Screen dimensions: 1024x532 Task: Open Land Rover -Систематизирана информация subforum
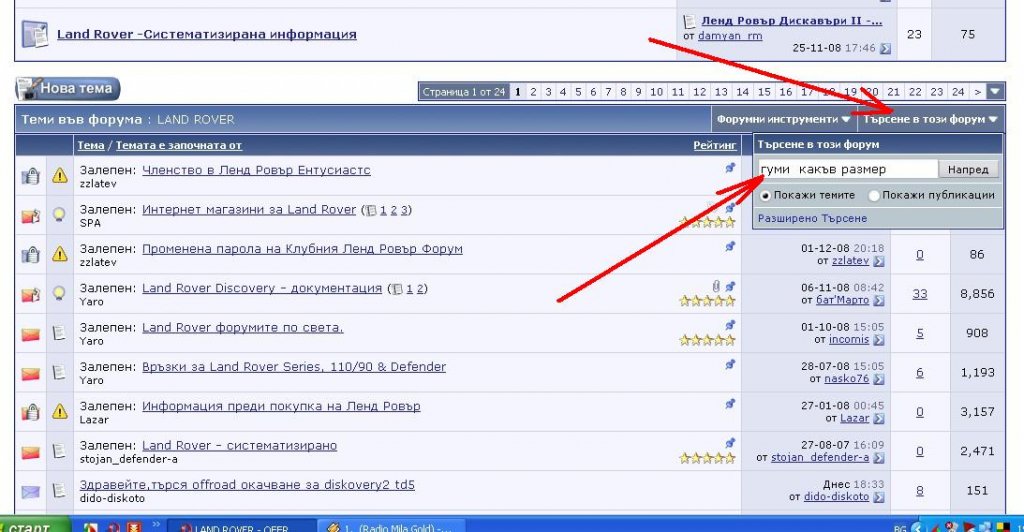click(x=206, y=34)
